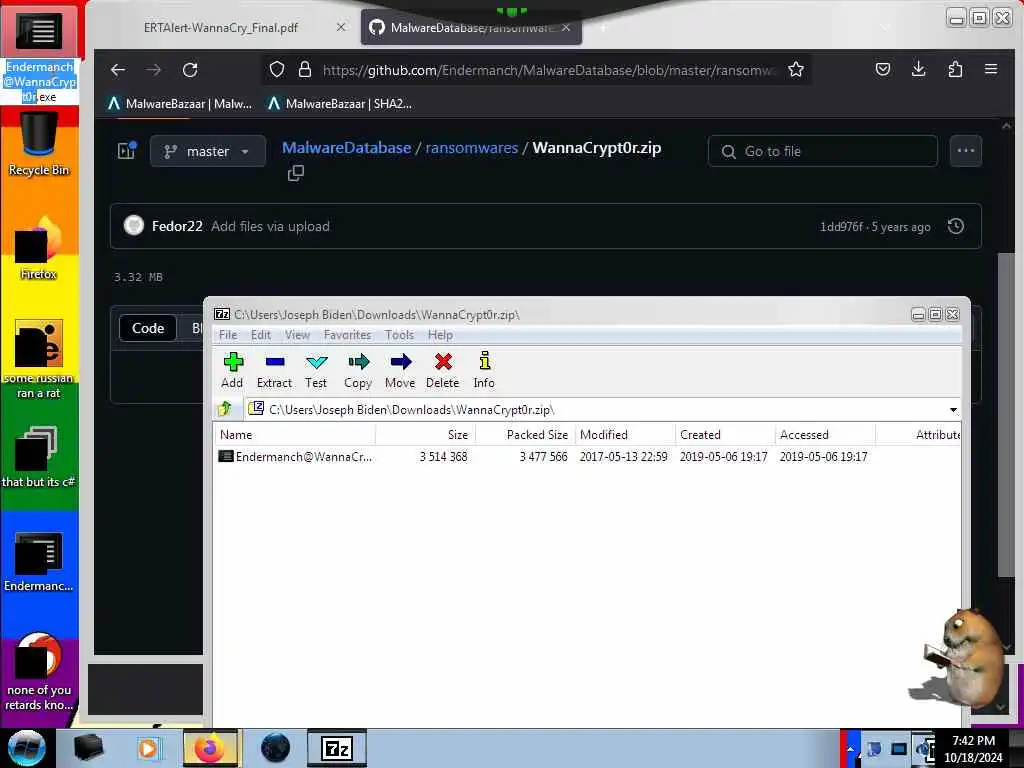The image size is (1024, 768).
Task: Open the MalwareBazaar | Malw... bookmark
Action: click(x=180, y=104)
